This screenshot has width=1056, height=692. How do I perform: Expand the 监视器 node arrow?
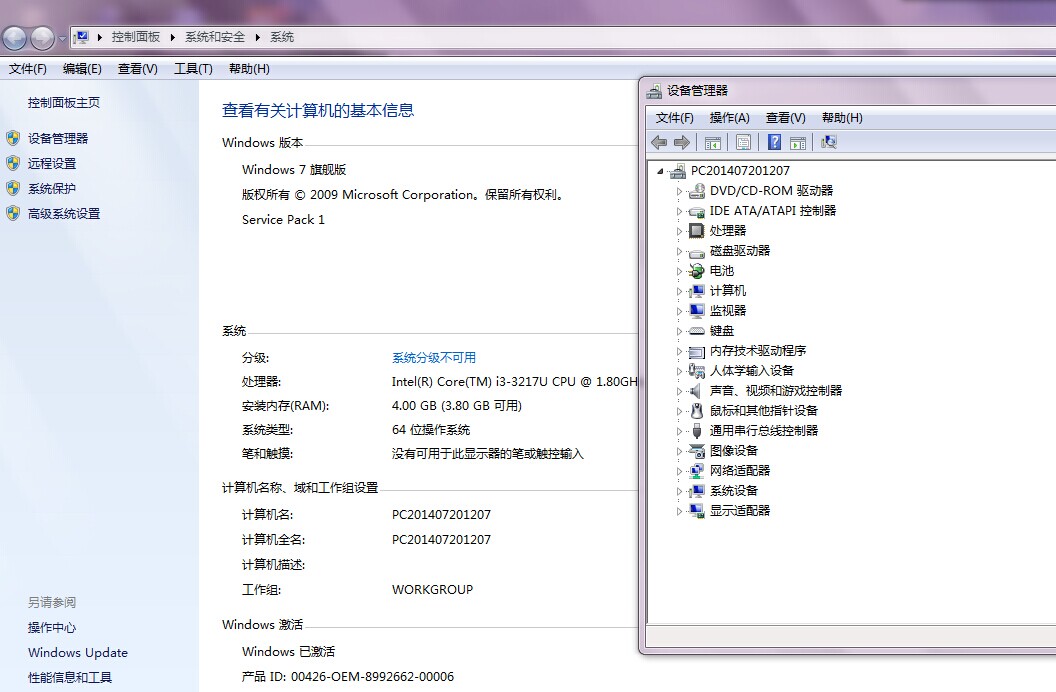tap(679, 311)
